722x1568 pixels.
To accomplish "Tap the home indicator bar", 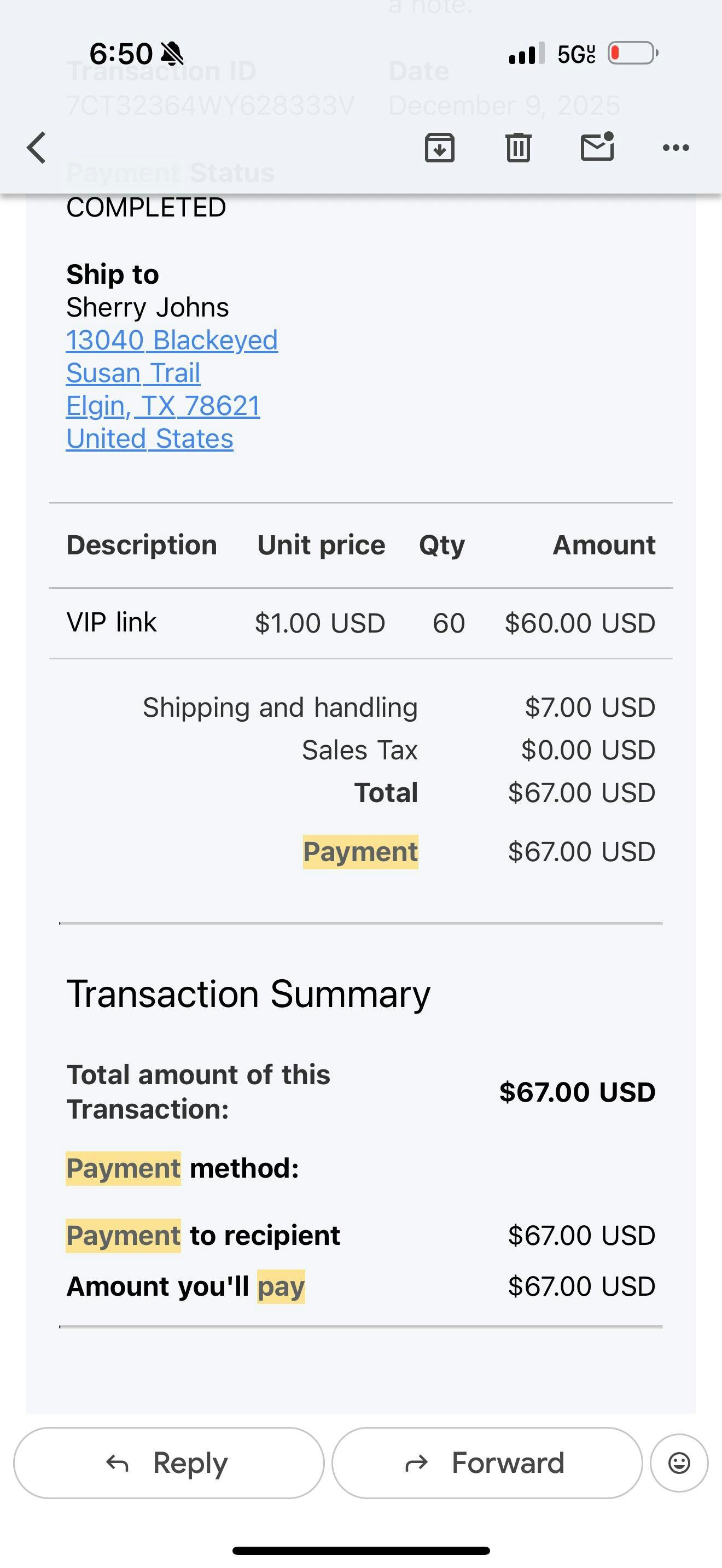I will point(361,1551).
